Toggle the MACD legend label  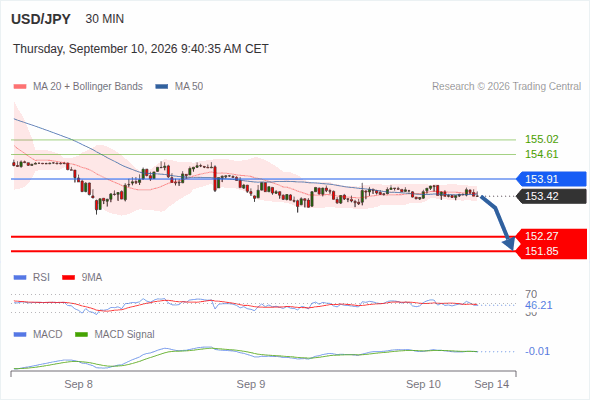[x=48, y=335]
